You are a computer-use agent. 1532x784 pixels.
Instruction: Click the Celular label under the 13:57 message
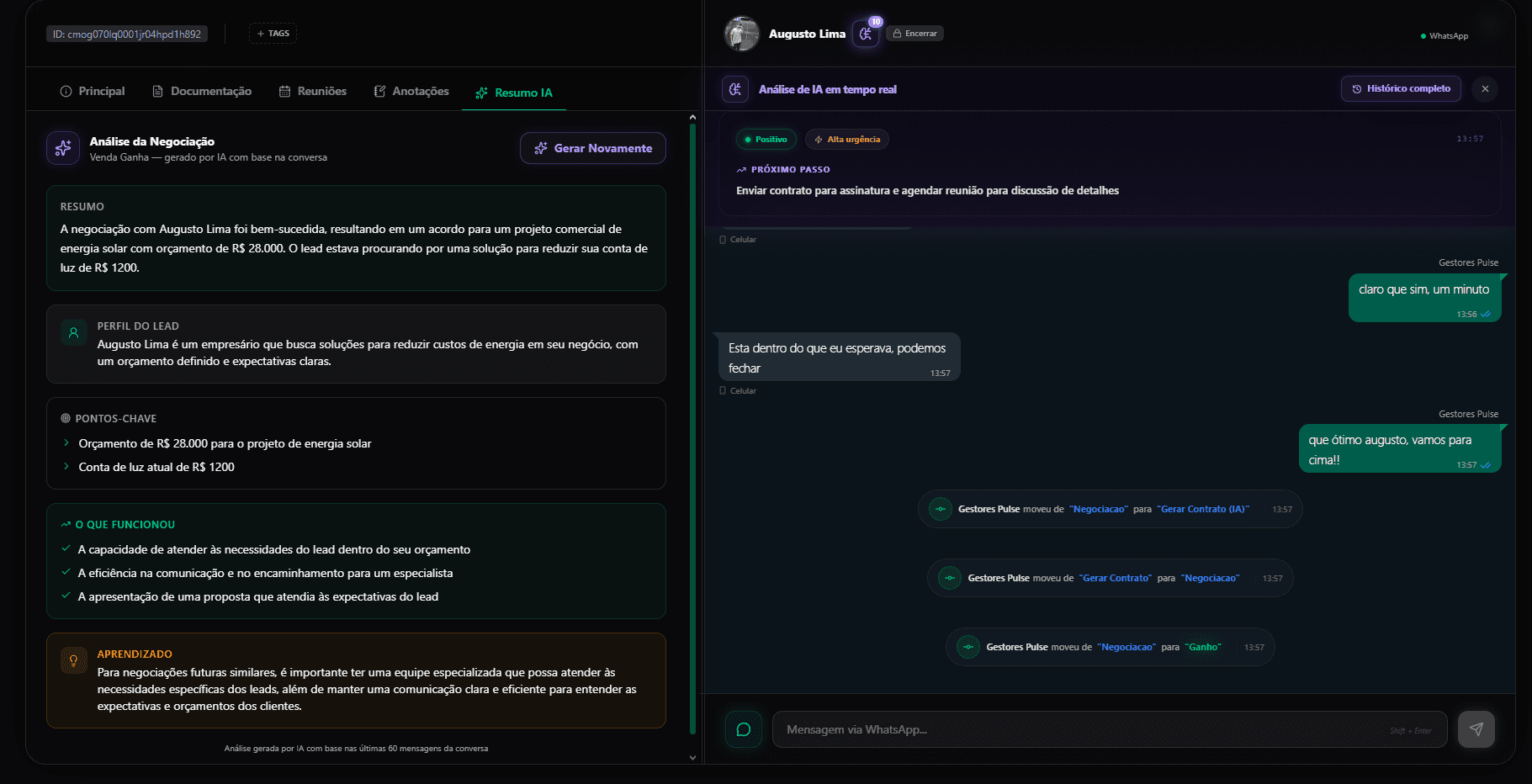(738, 390)
